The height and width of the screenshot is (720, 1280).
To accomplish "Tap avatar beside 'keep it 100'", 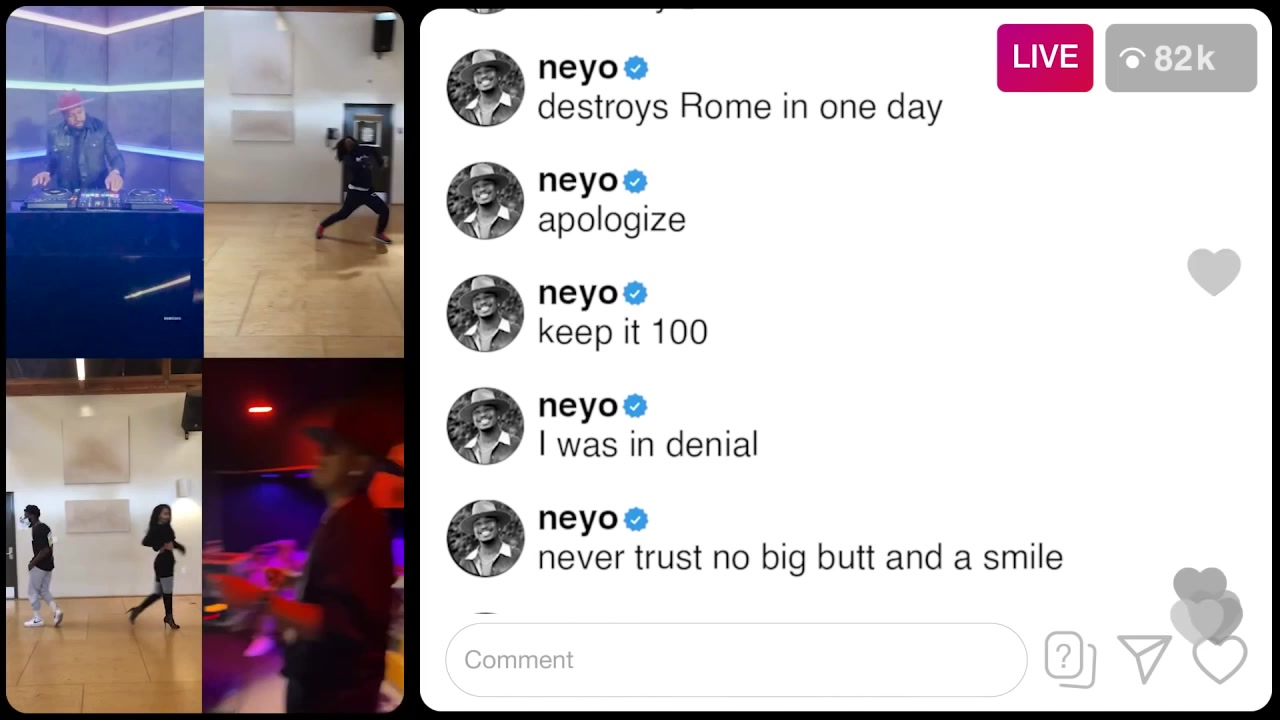I will tap(485, 314).
